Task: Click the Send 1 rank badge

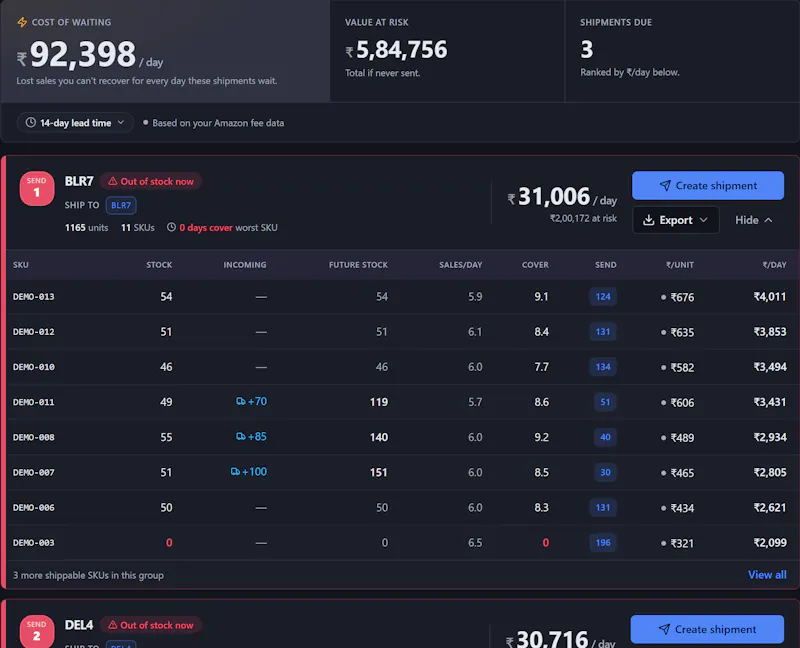Action: (x=37, y=188)
